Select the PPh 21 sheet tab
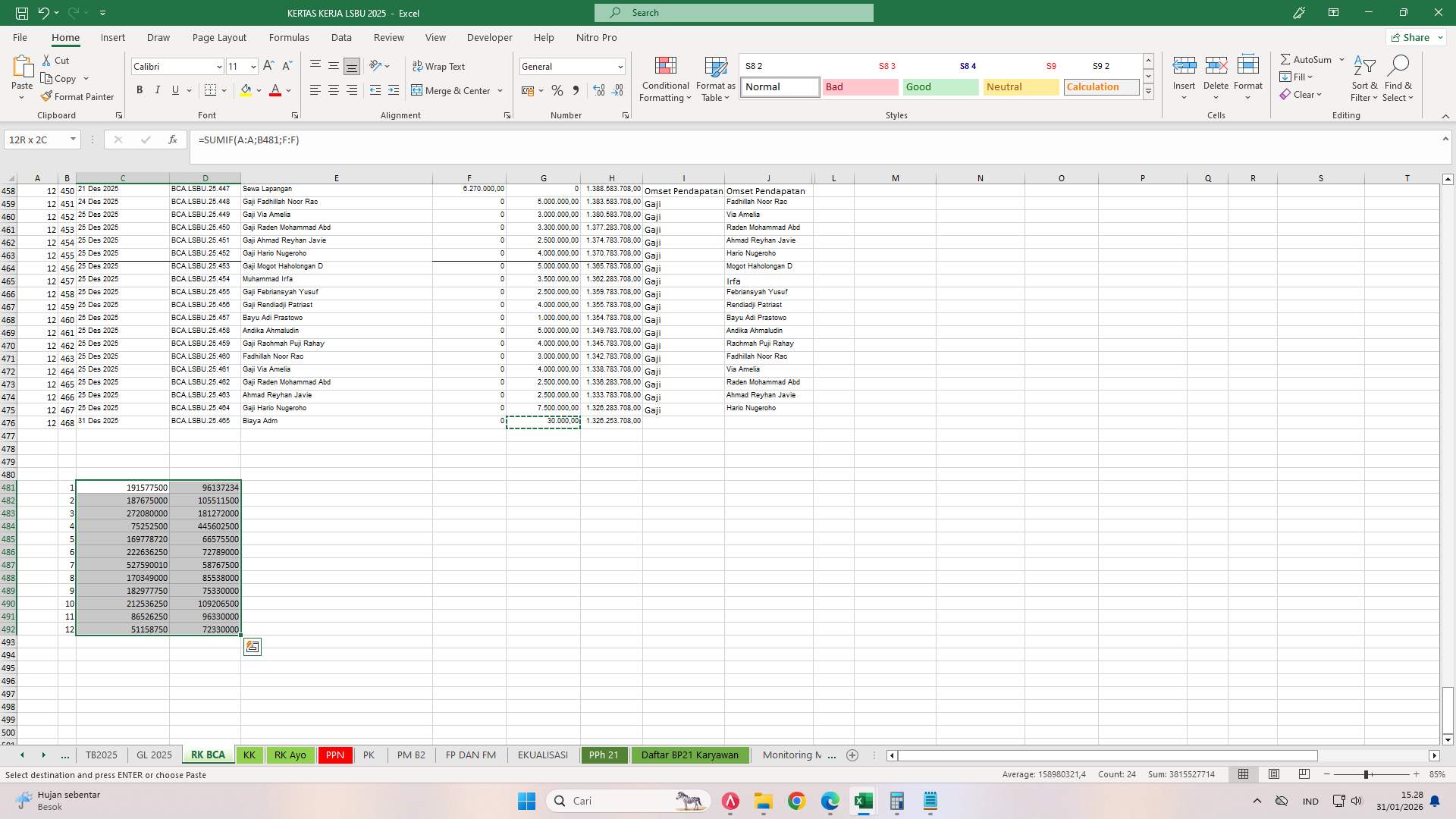Viewport: 1456px width, 819px height. point(604,755)
